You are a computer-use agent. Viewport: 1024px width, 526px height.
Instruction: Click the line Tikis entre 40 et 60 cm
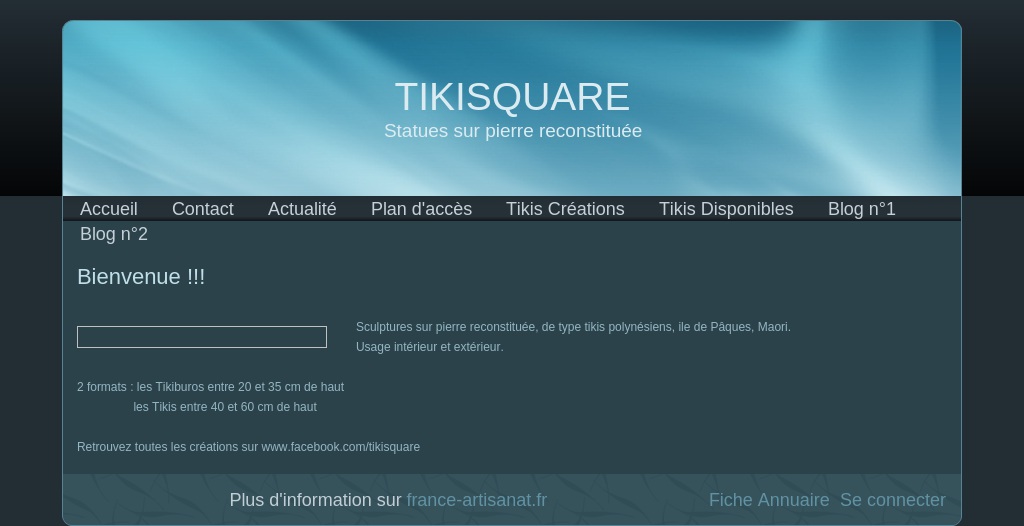coord(225,407)
